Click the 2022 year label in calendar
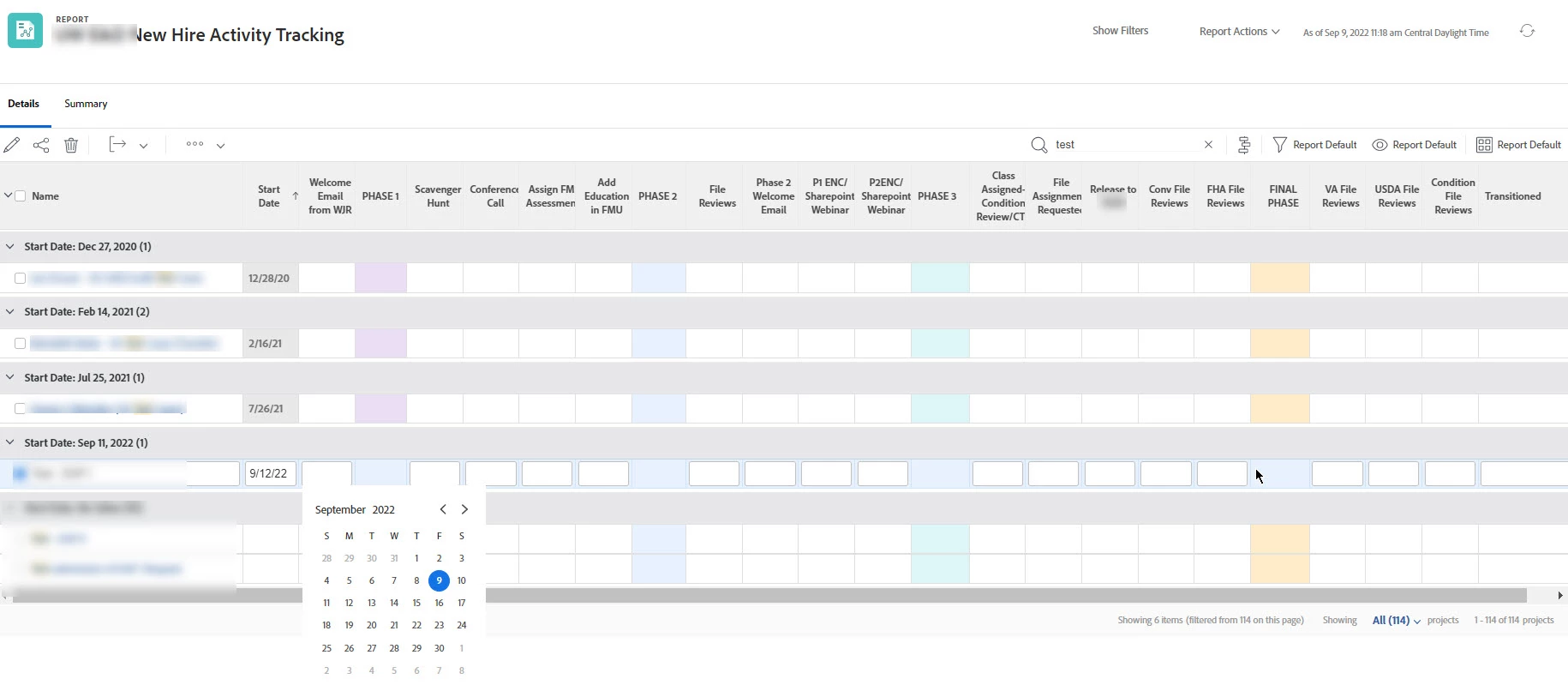Image resolution: width=1568 pixels, height=691 pixels. pos(383,509)
